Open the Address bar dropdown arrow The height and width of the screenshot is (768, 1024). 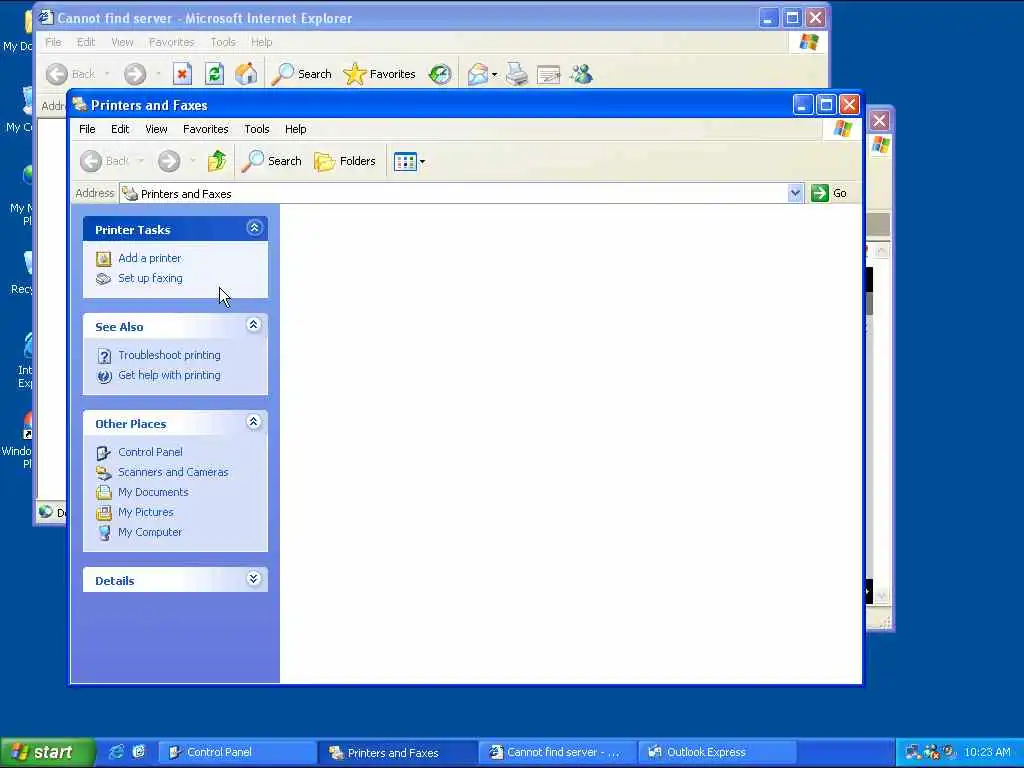tap(795, 193)
